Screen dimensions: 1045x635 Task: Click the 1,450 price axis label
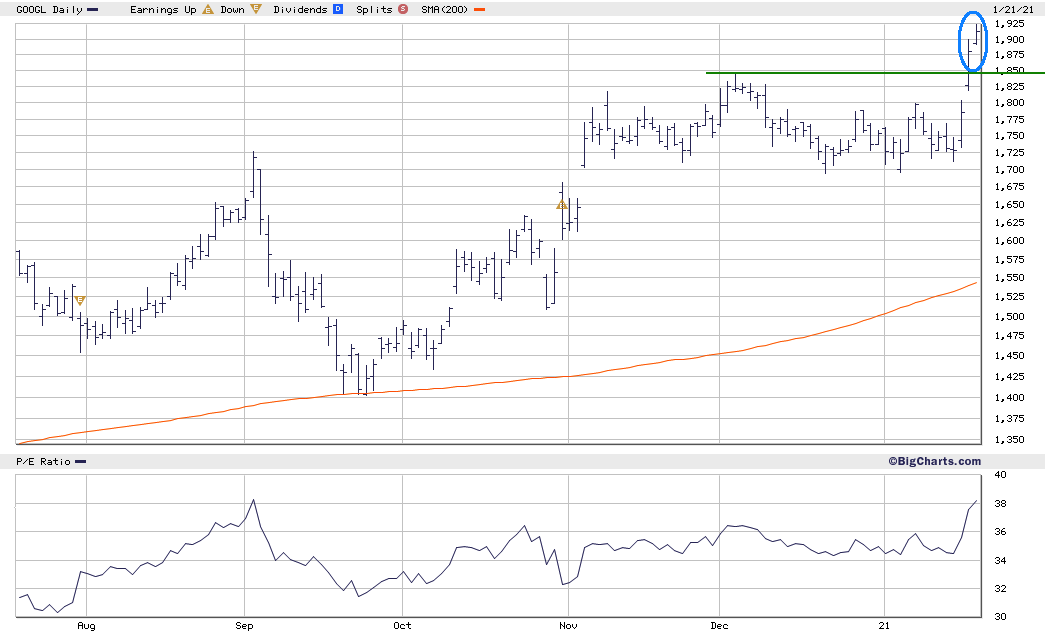point(1010,356)
